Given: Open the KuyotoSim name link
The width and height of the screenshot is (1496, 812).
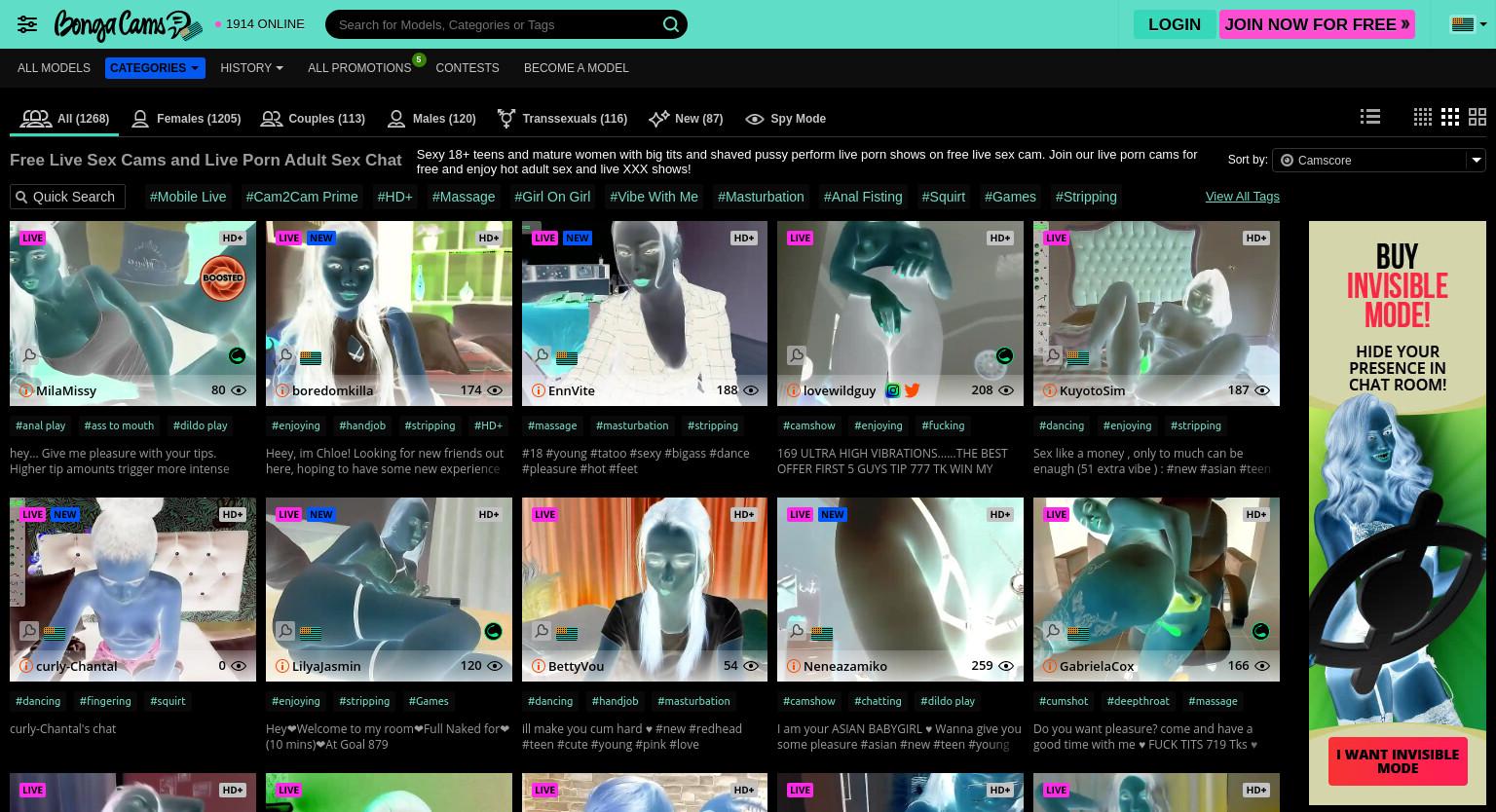Looking at the screenshot, I should pyautogui.click(x=1092, y=390).
